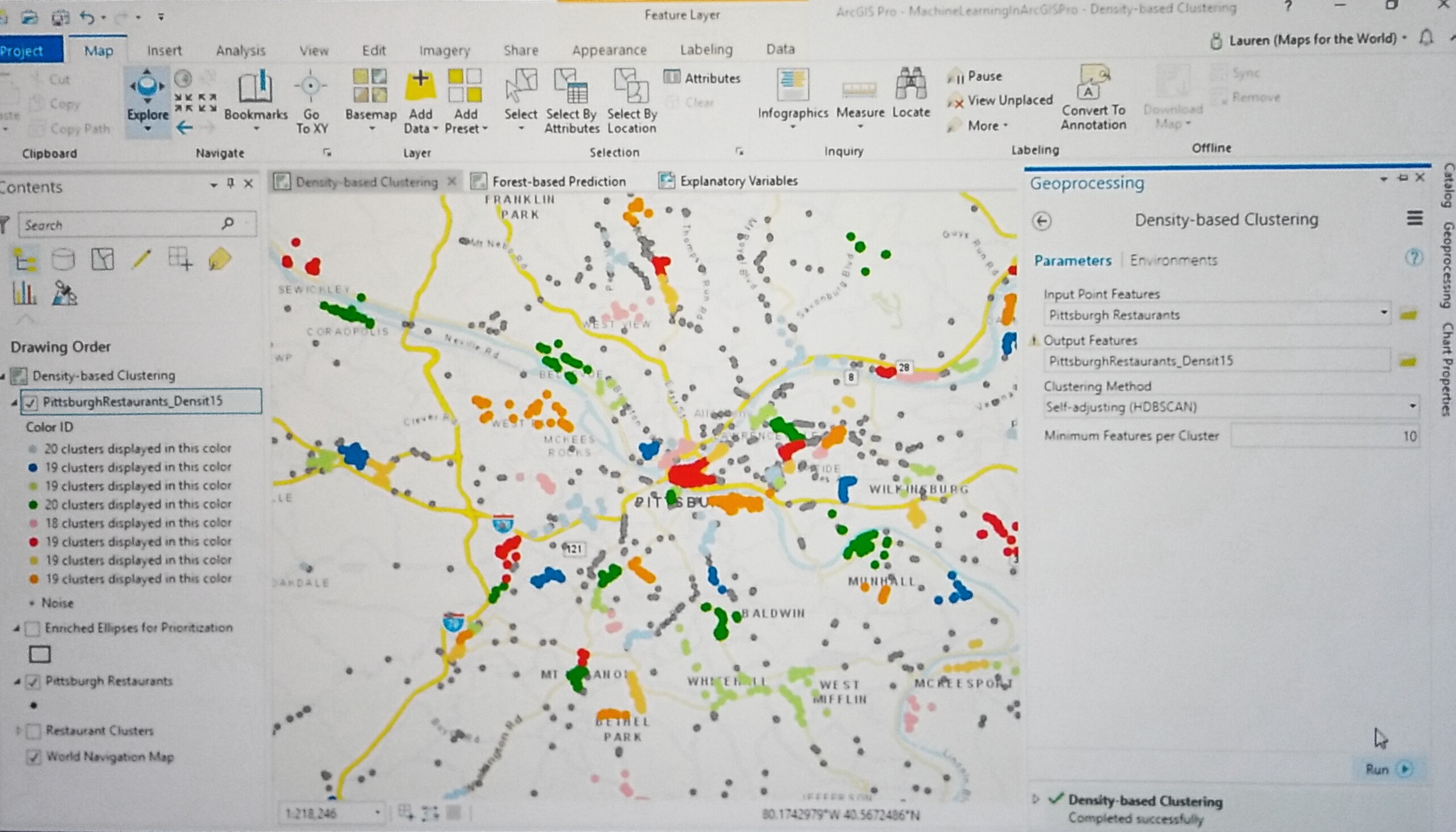Browse for input point features
The image size is (1456, 832).
(1408, 314)
